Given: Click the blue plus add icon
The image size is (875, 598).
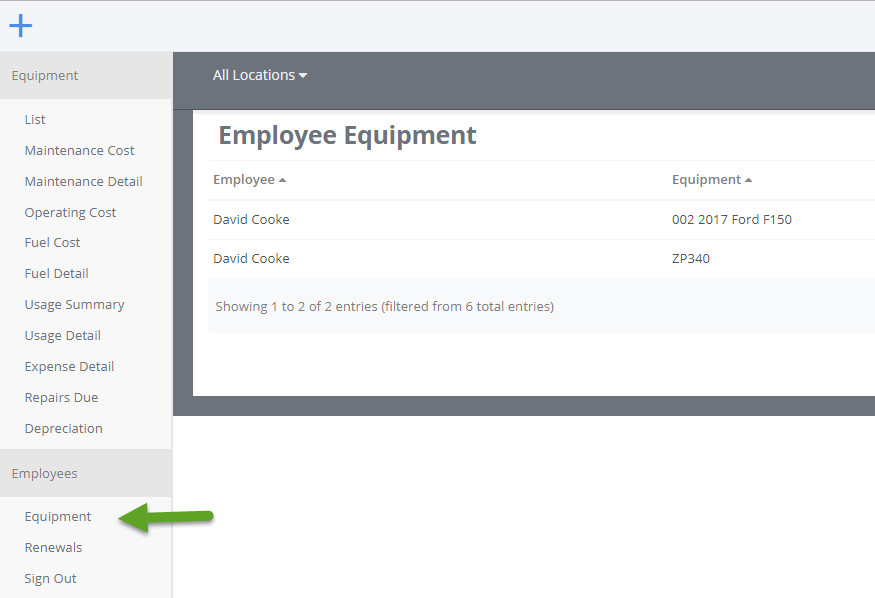Looking at the screenshot, I should click(x=21, y=26).
